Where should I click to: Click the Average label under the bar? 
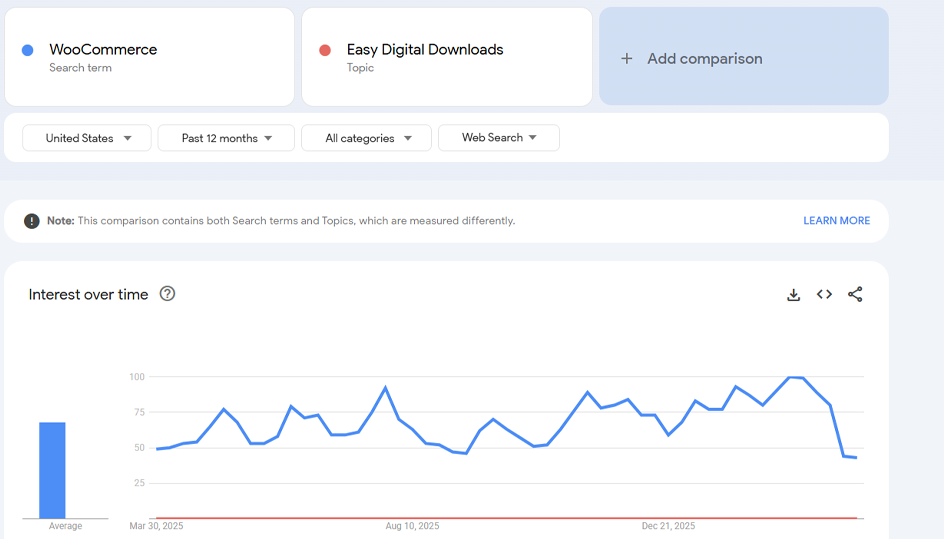click(x=65, y=526)
